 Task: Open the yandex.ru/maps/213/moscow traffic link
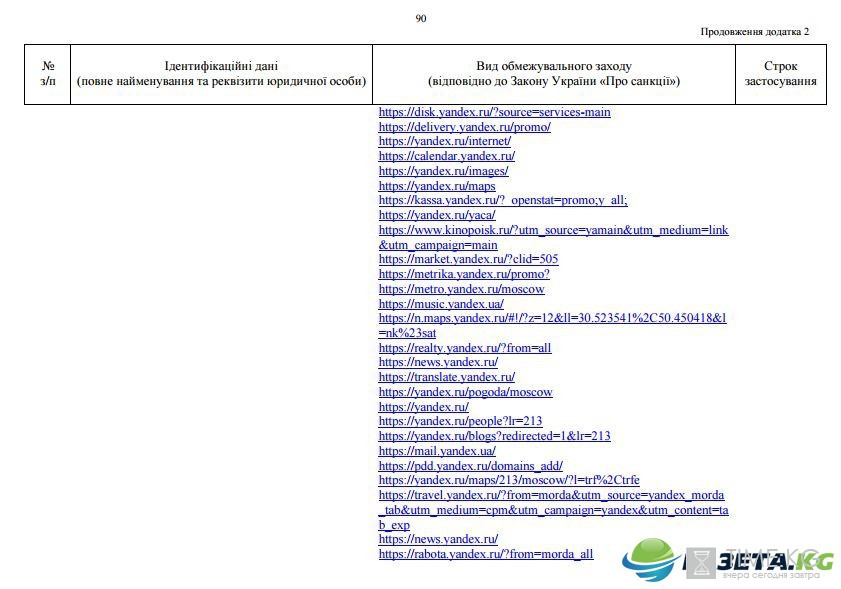(509, 480)
